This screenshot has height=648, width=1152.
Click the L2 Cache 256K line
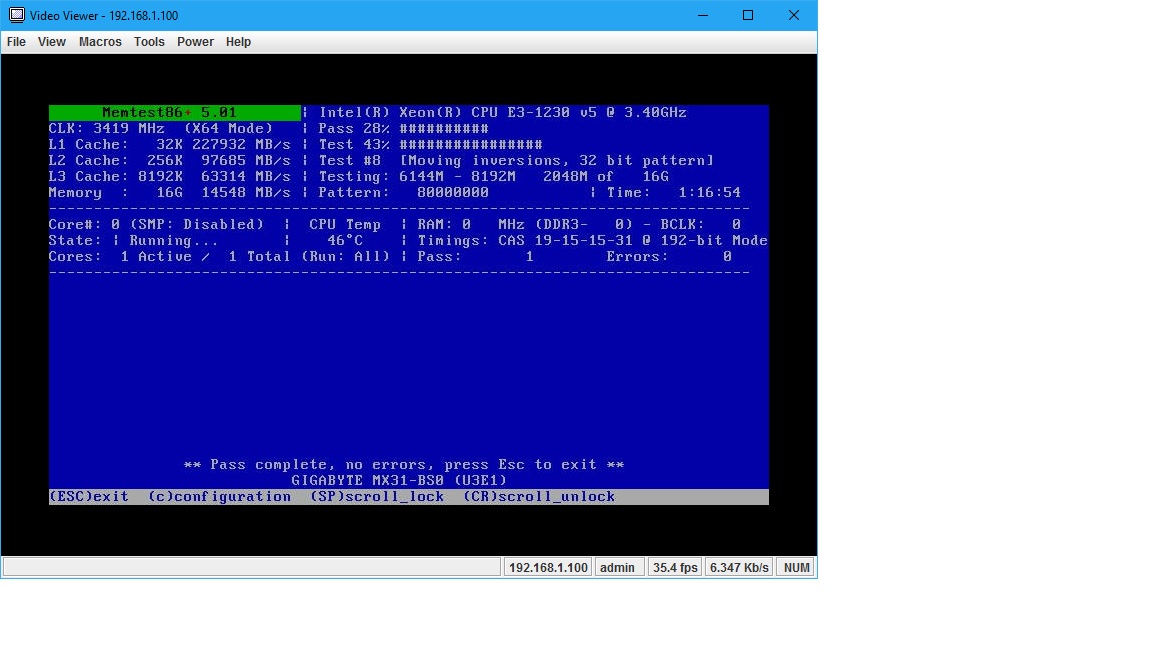pos(170,161)
